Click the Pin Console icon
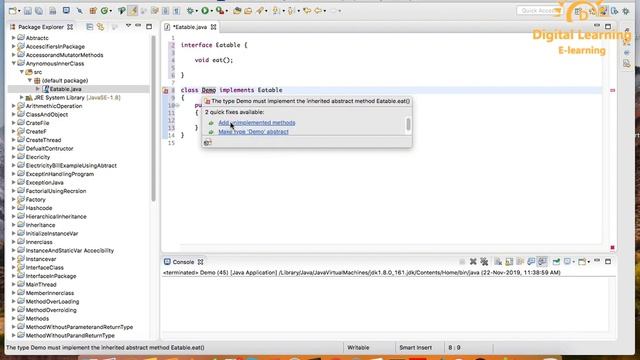 click(556, 262)
